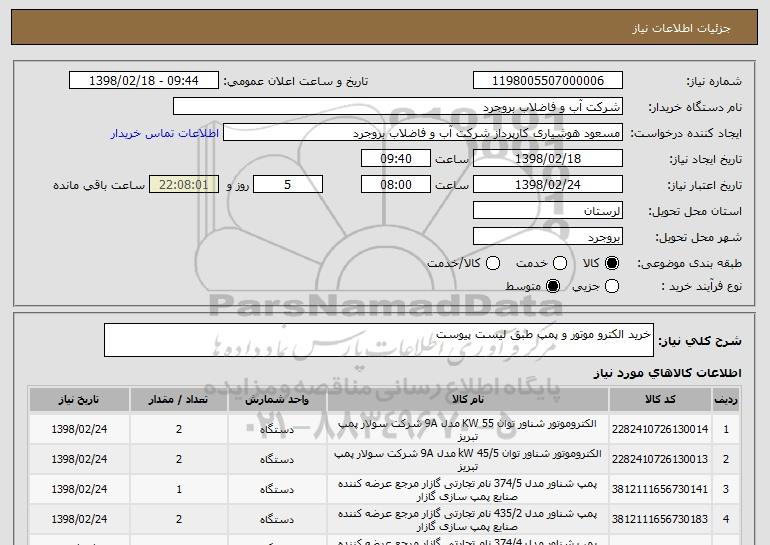Image resolution: width=770 pixels, height=545 pixels.
Task: Click the general description text box
Action: [x=379, y=340]
